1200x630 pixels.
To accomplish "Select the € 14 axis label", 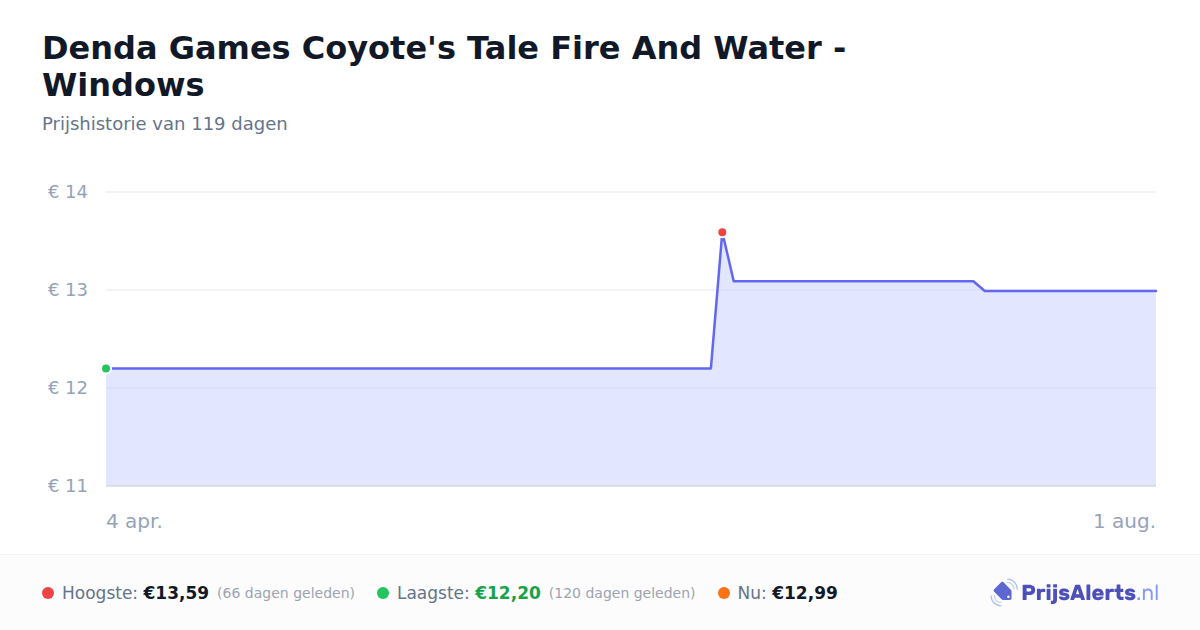I will (x=68, y=192).
